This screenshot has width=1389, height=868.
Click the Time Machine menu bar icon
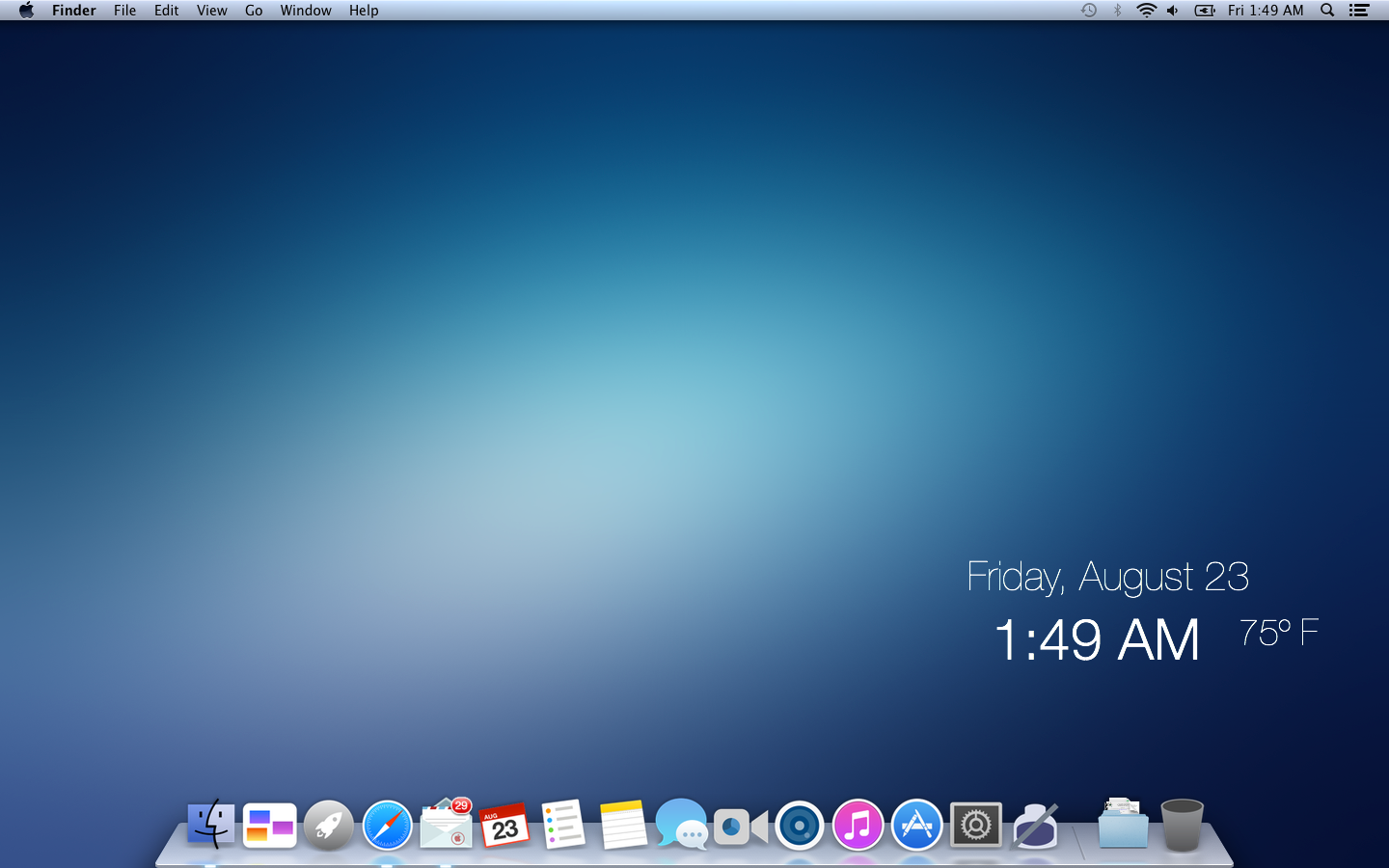tap(1089, 11)
